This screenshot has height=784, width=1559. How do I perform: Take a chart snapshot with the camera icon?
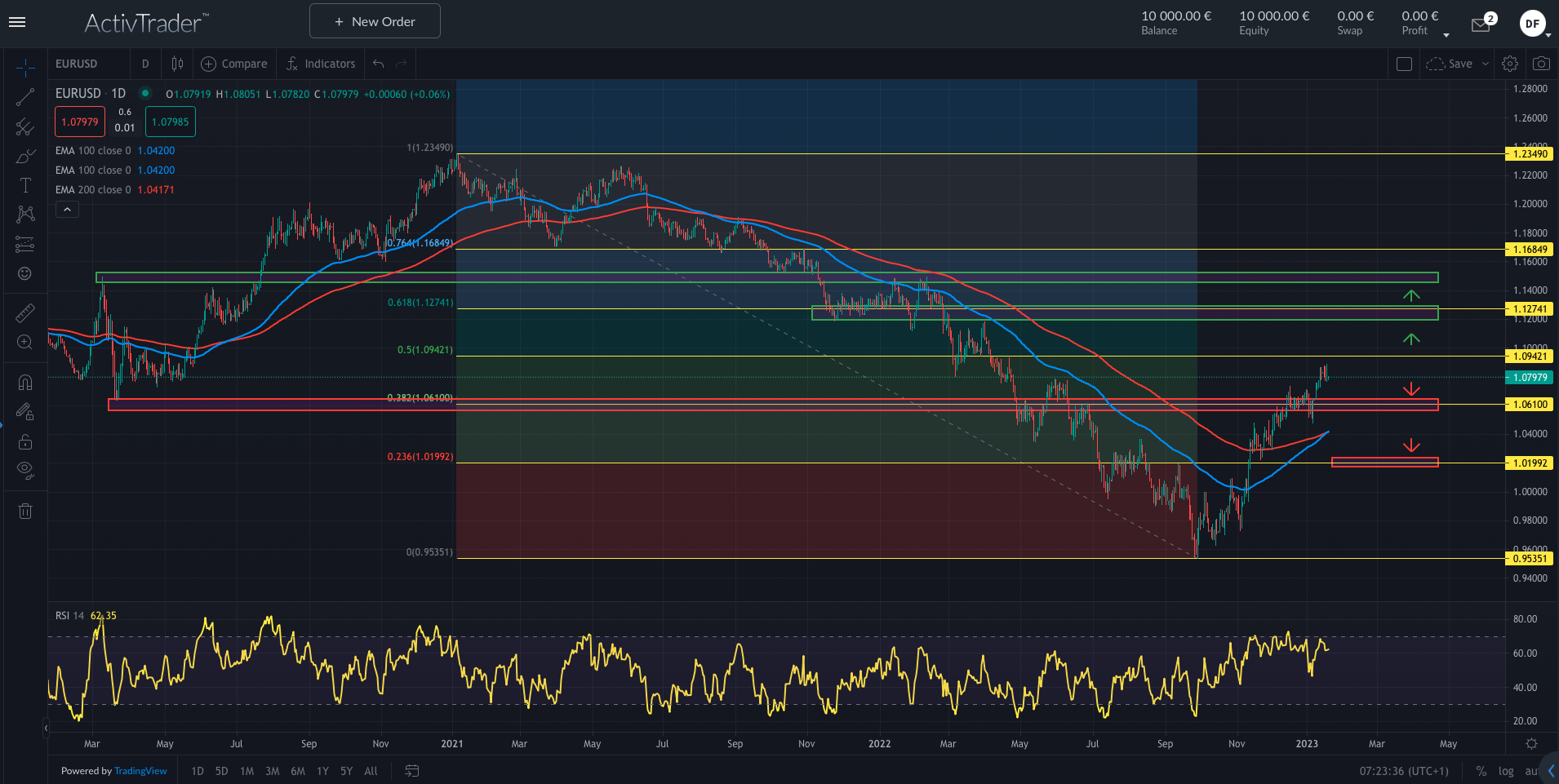pyautogui.click(x=1541, y=63)
